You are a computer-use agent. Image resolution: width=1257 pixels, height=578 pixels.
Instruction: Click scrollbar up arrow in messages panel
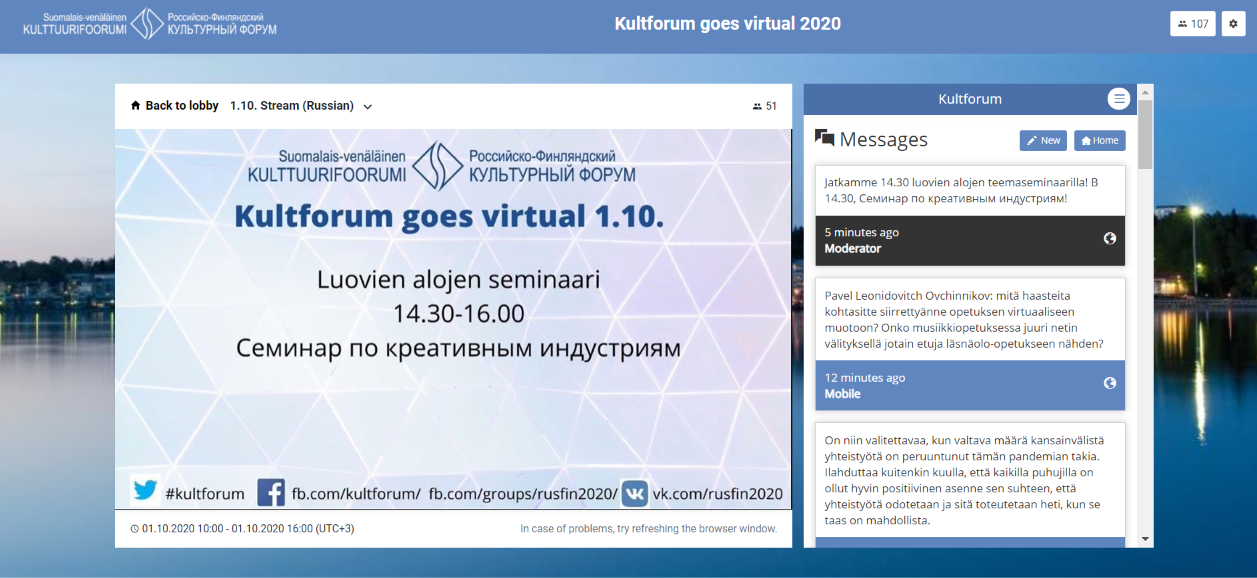(x=1145, y=92)
